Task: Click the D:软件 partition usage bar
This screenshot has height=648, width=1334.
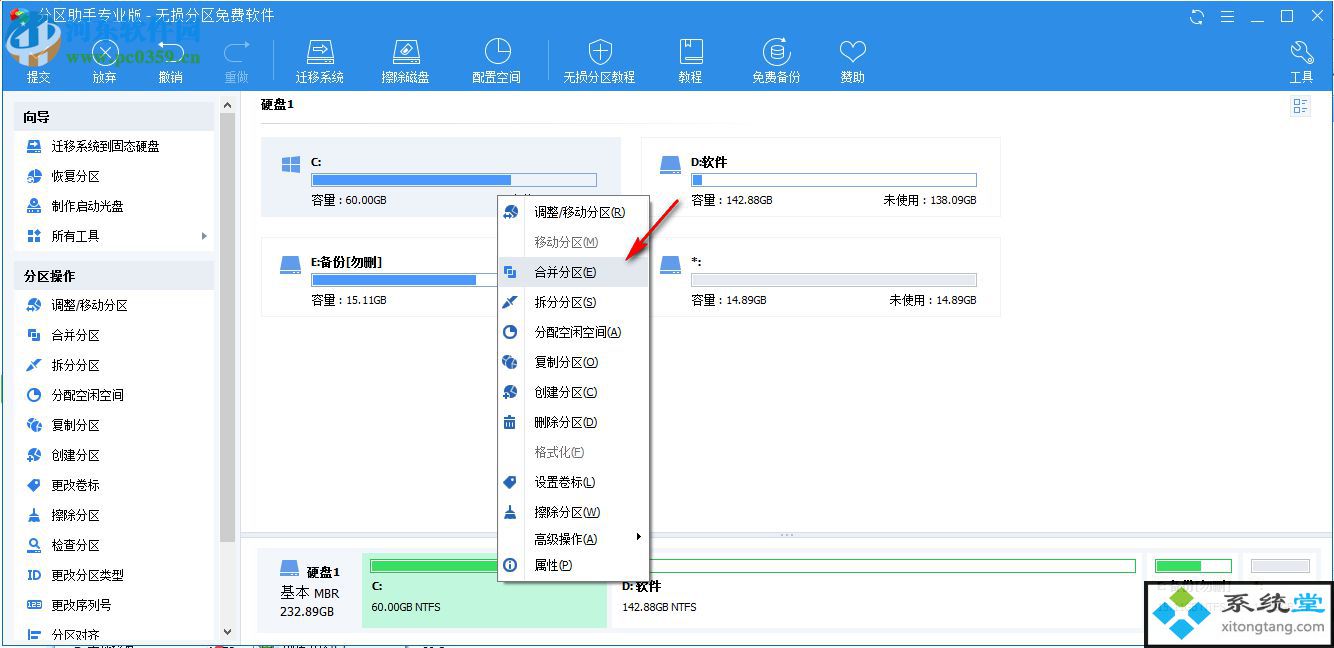Action: (x=834, y=180)
